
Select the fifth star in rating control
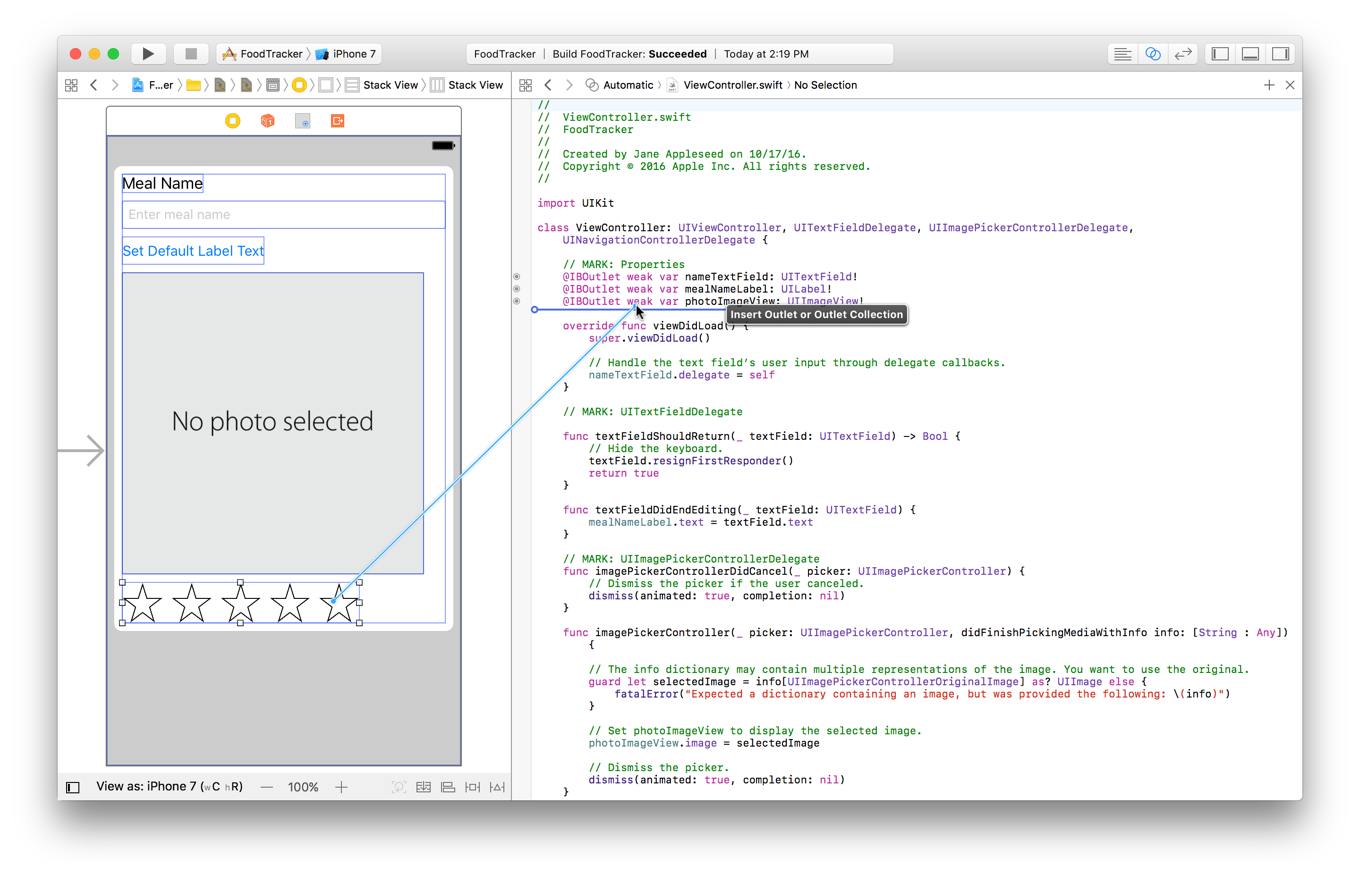click(340, 603)
